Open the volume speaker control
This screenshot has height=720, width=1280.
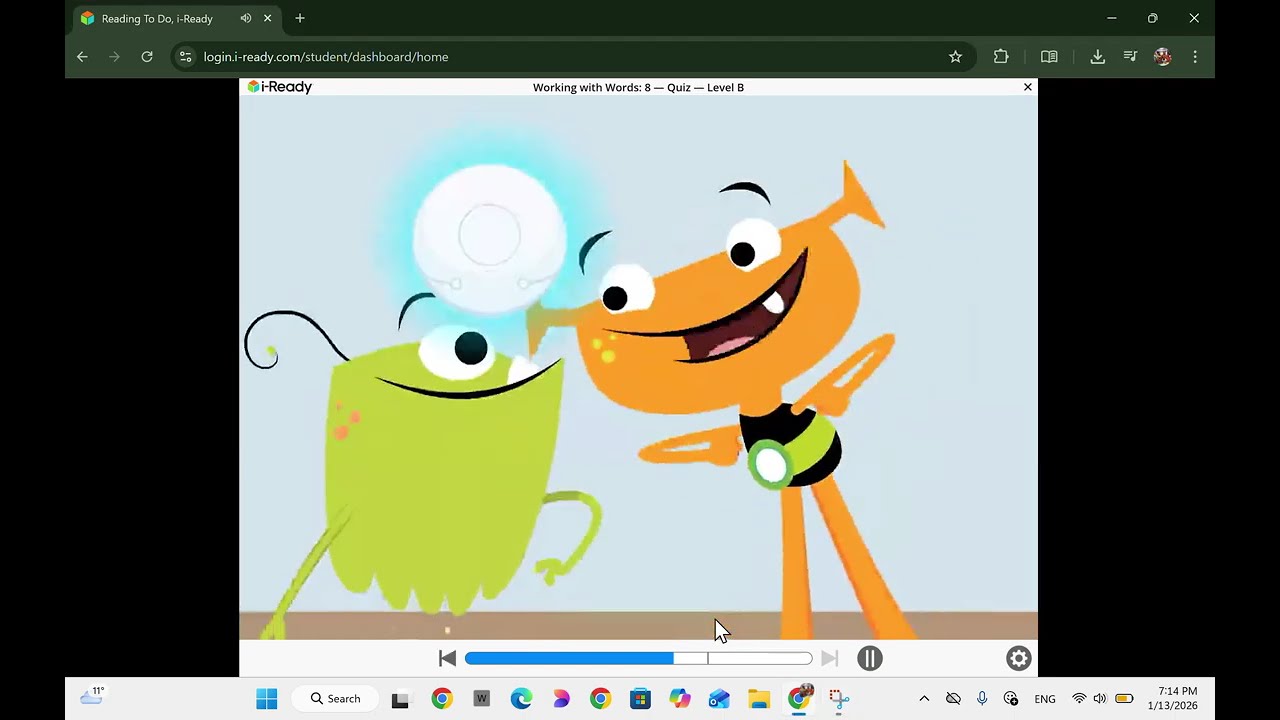point(1100,699)
